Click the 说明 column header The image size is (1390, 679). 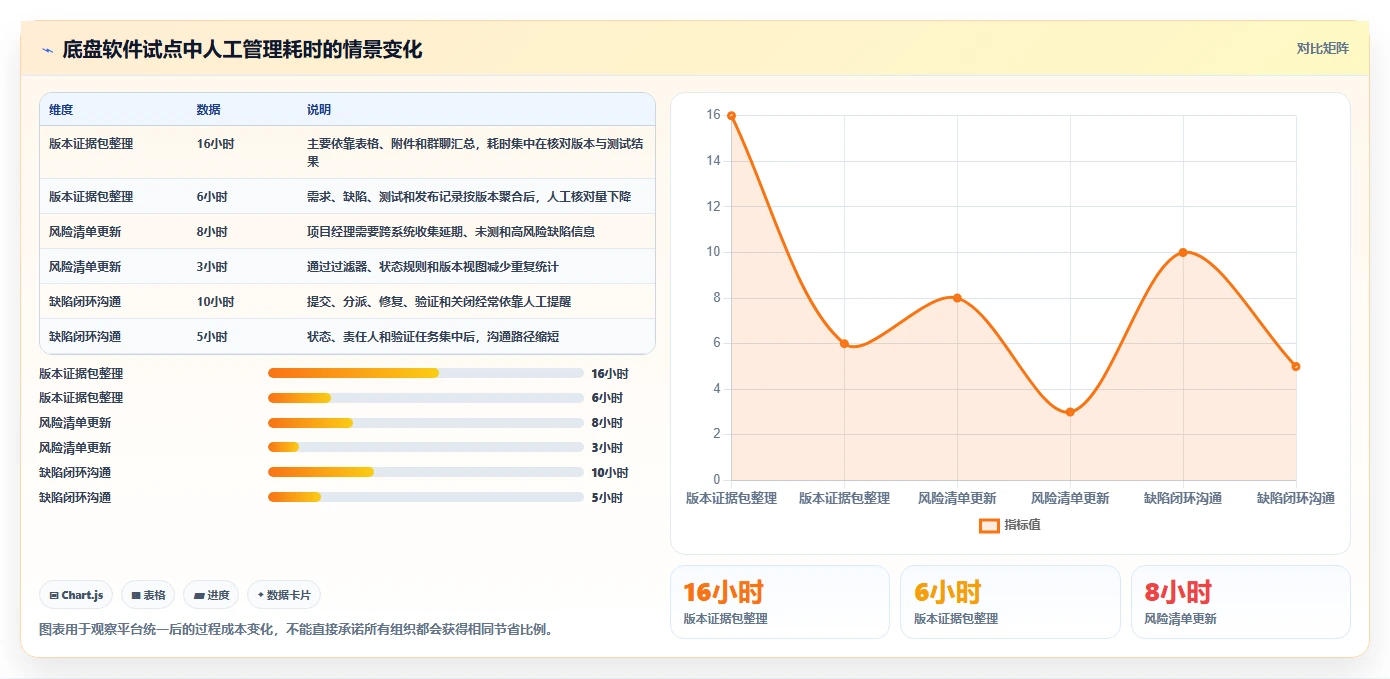pyautogui.click(x=319, y=110)
